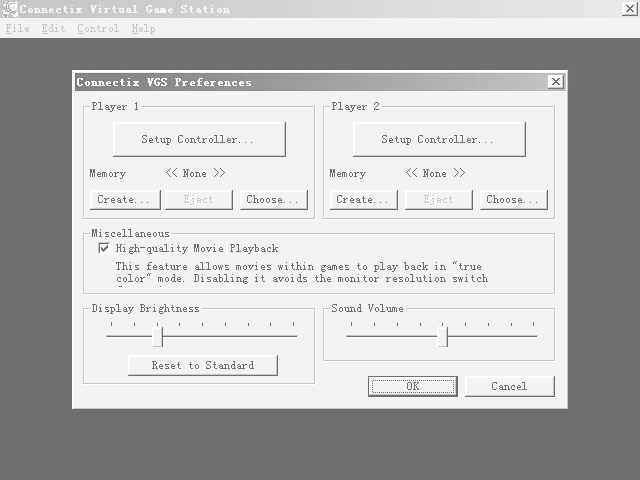
Task: Click the Connectix app icon in title bar
Action: (10, 9)
